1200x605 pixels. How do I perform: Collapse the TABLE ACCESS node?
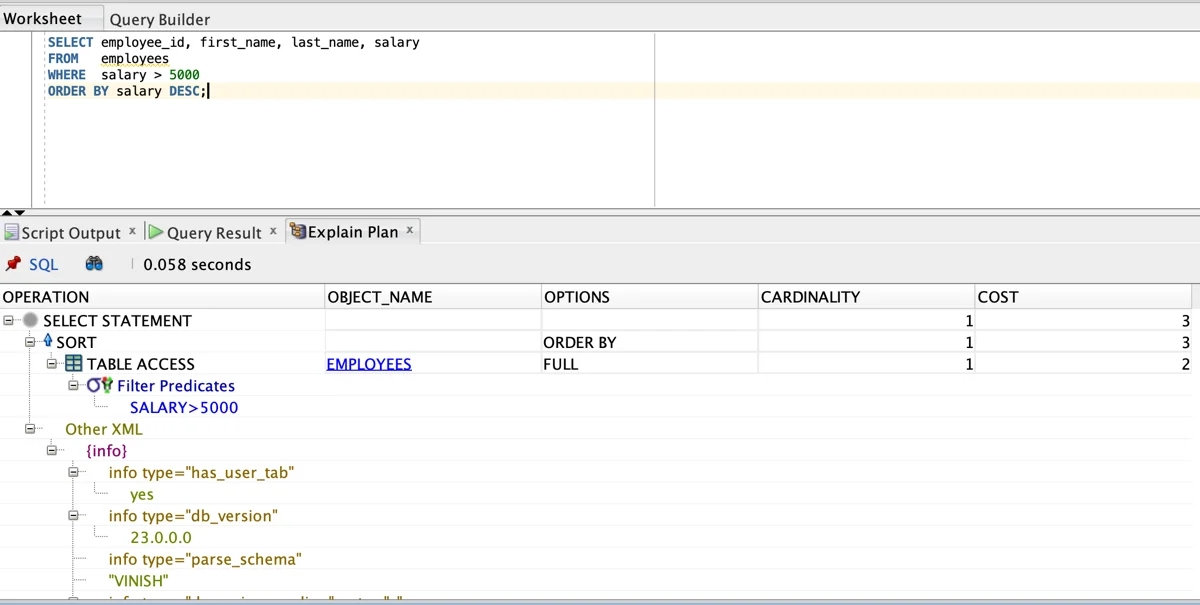pyautogui.click(x=53, y=364)
